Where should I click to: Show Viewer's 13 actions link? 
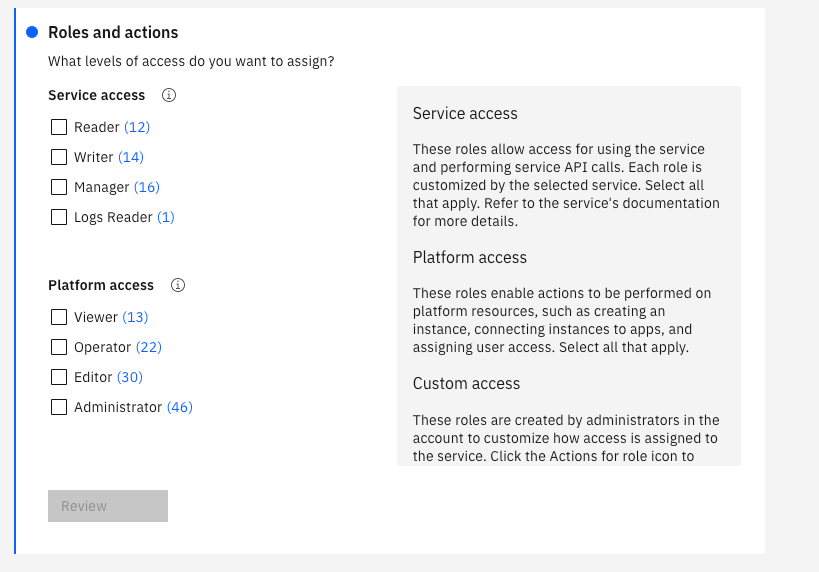(x=135, y=317)
